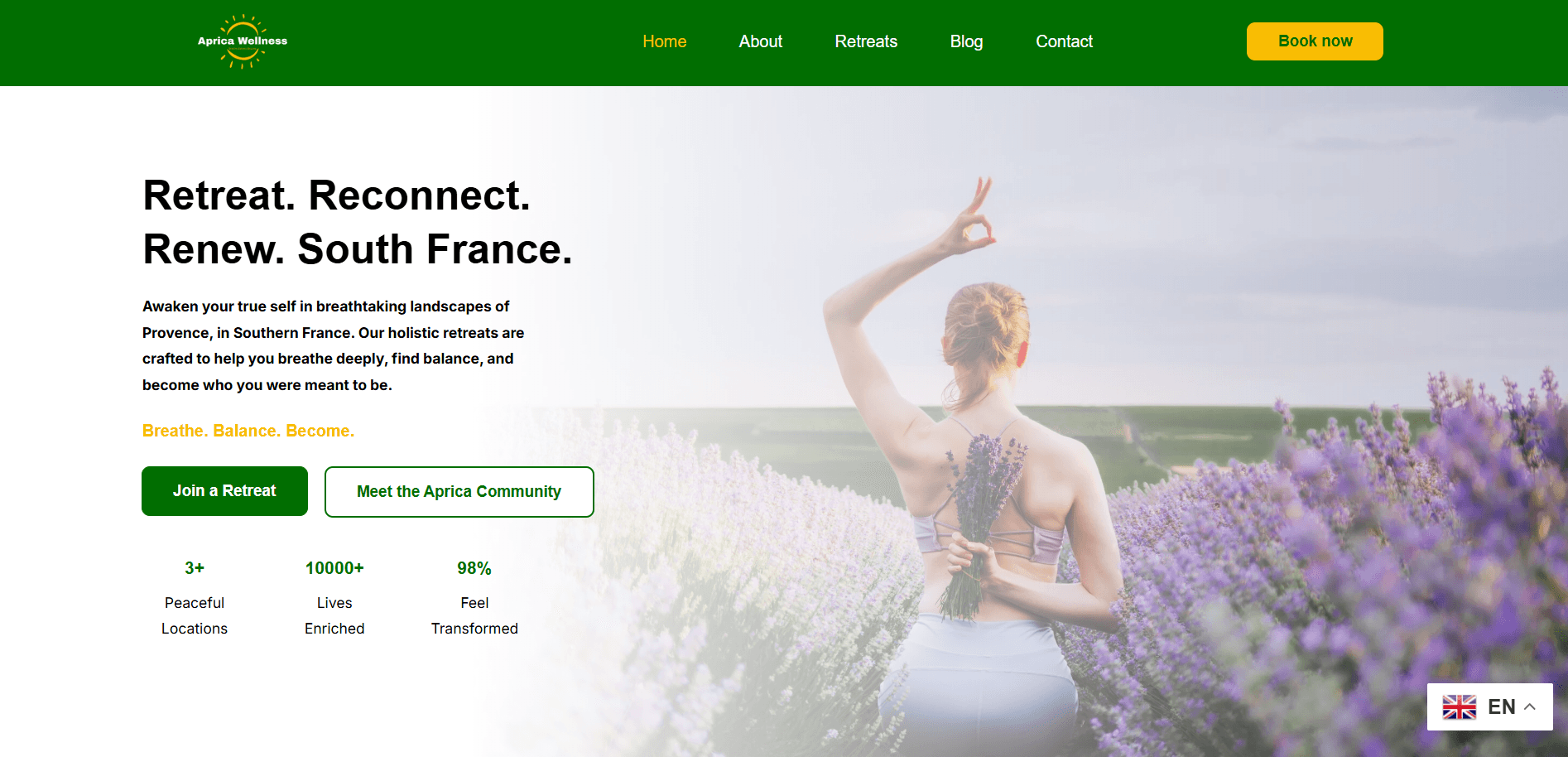Click the UK flag icon

(x=1459, y=707)
